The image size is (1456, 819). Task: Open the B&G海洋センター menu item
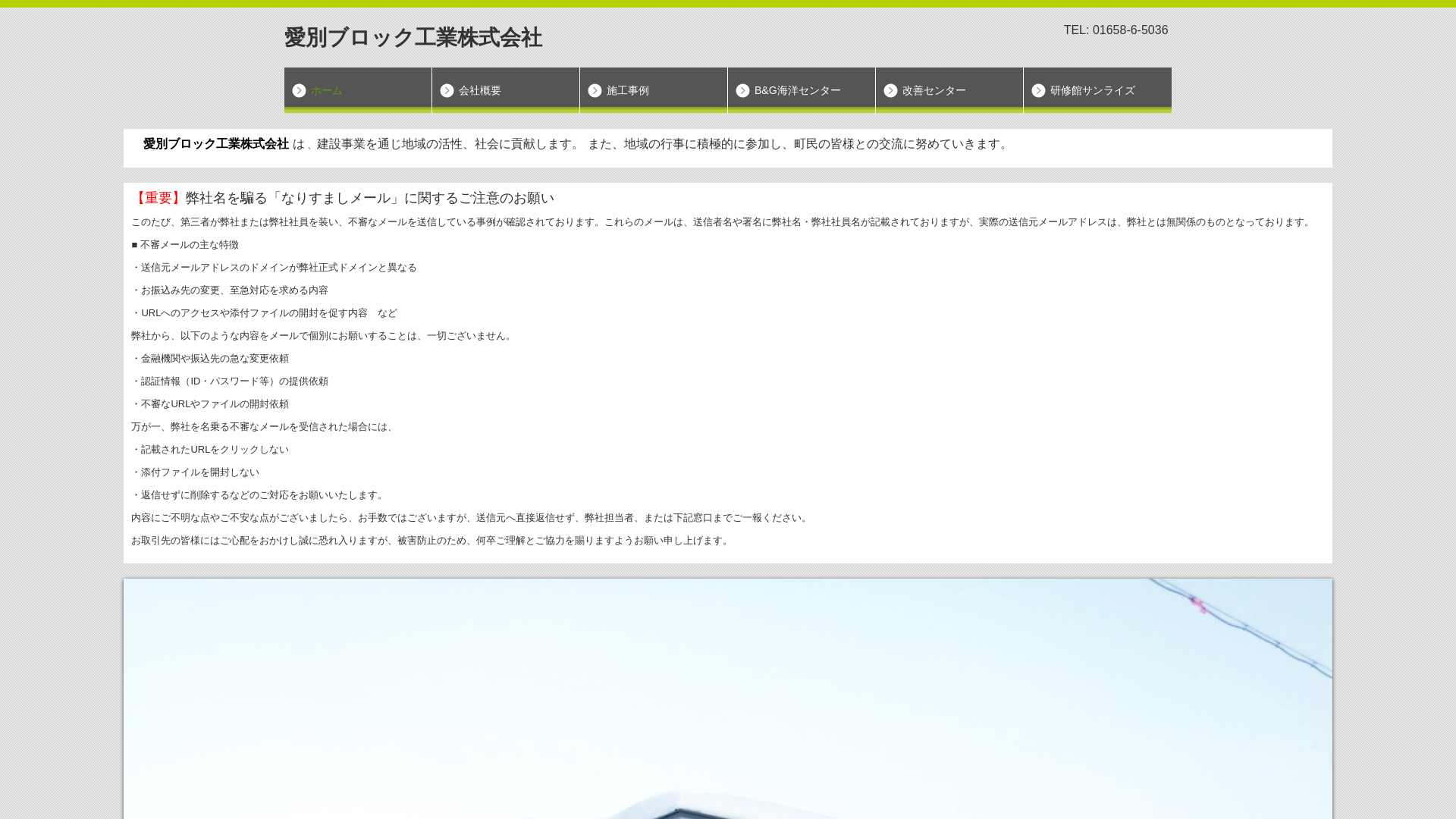coord(802,90)
